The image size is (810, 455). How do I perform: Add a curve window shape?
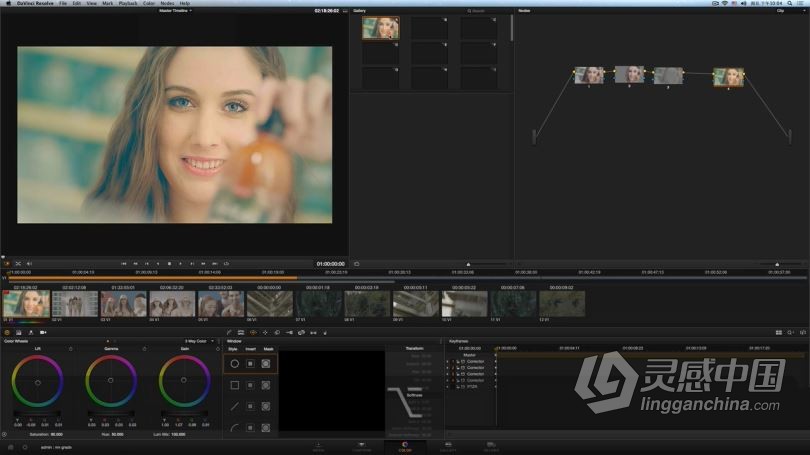pos(235,428)
